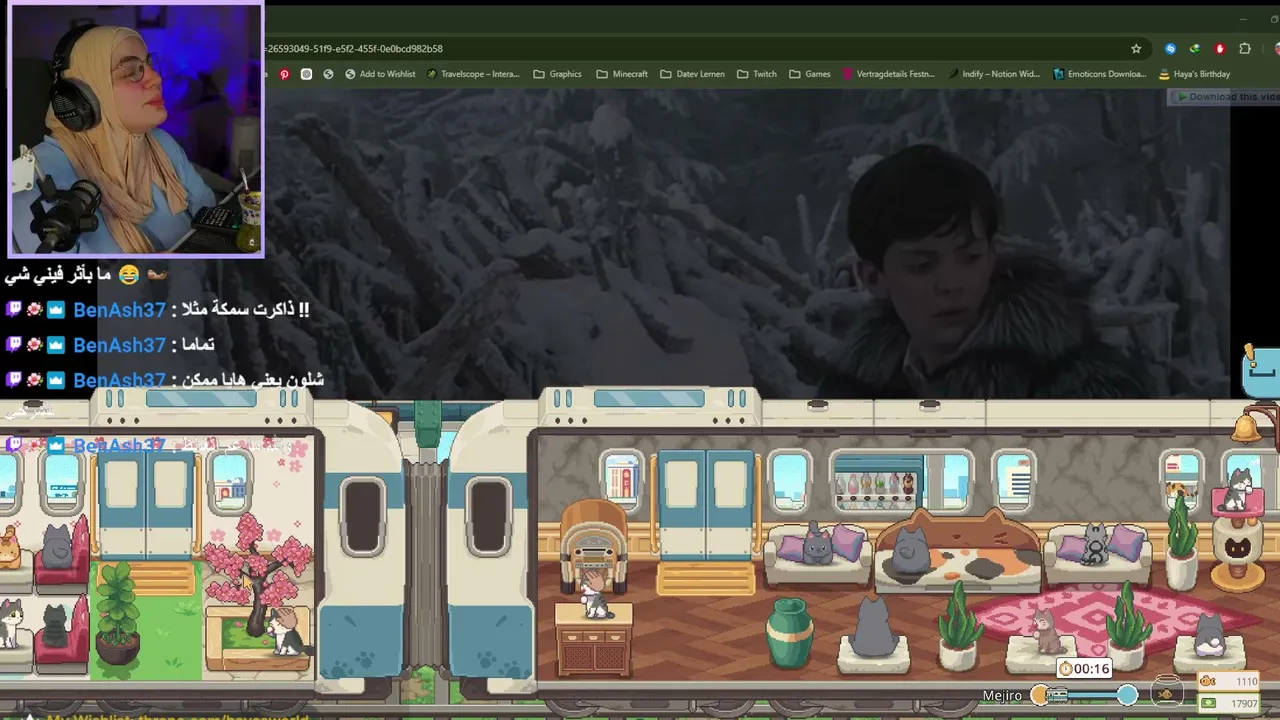Bookmark this page with the star icon
This screenshot has height=720, width=1280.
(1136, 48)
